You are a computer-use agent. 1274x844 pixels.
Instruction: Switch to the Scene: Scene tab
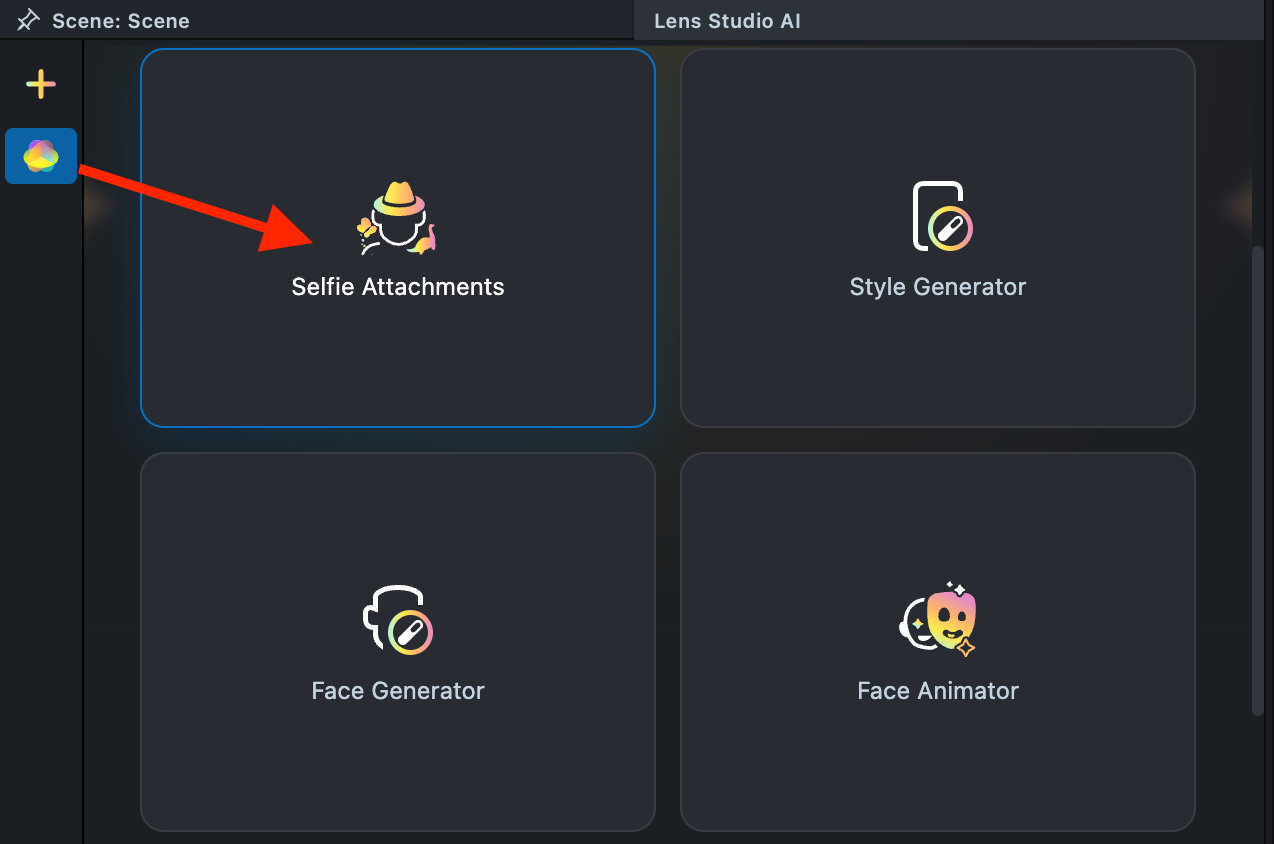coord(120,20)
